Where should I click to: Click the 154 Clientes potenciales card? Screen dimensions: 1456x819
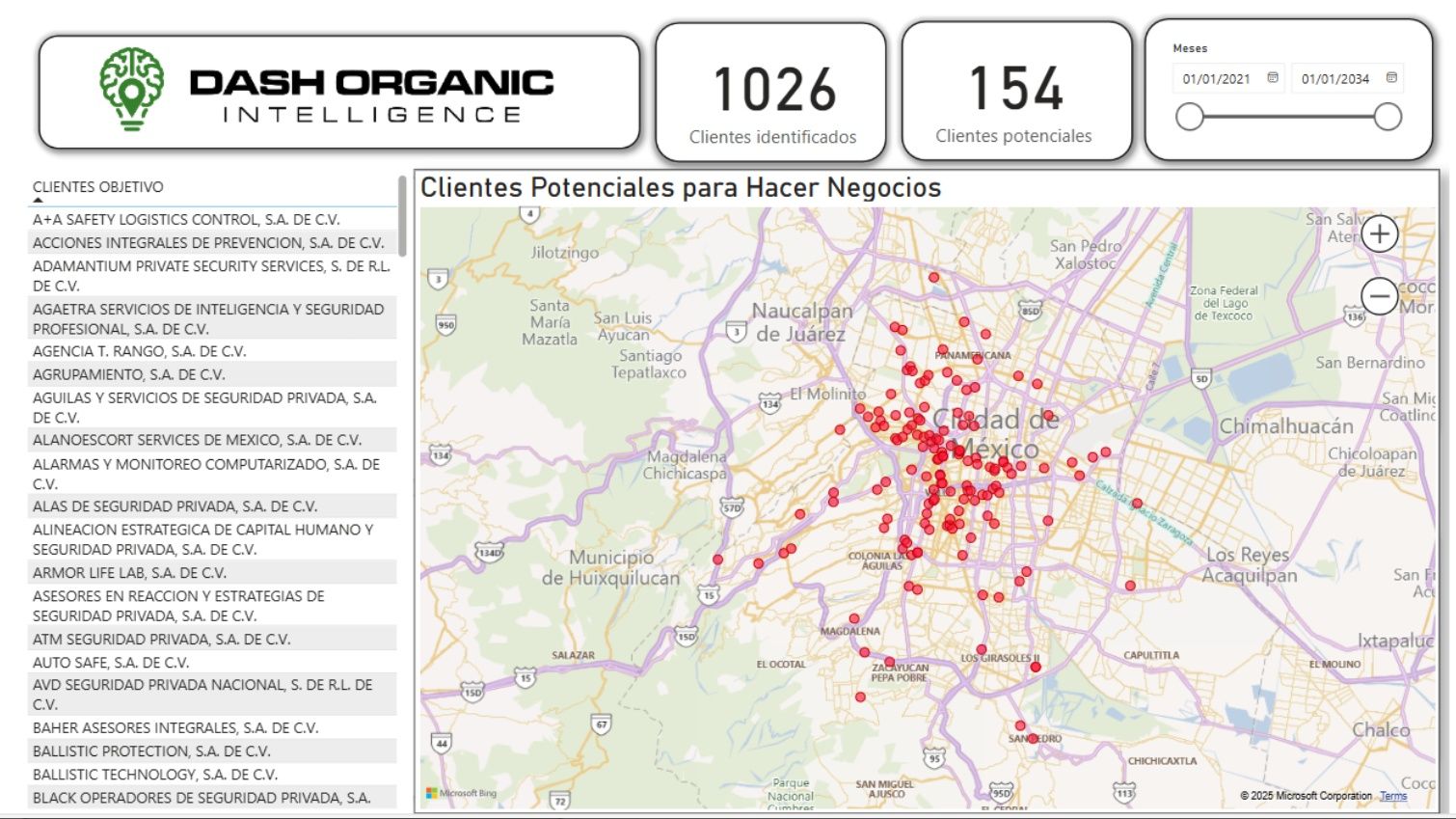point(1015,93)
